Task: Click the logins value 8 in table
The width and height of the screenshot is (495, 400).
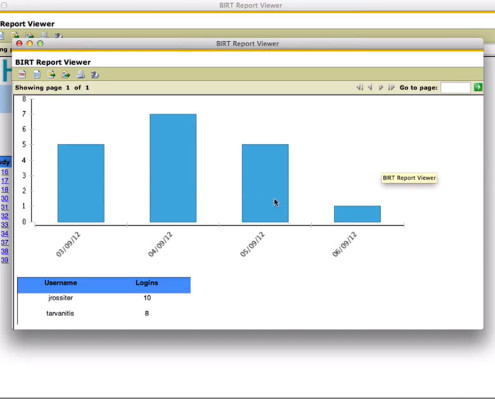Action: tap(147, 313)
